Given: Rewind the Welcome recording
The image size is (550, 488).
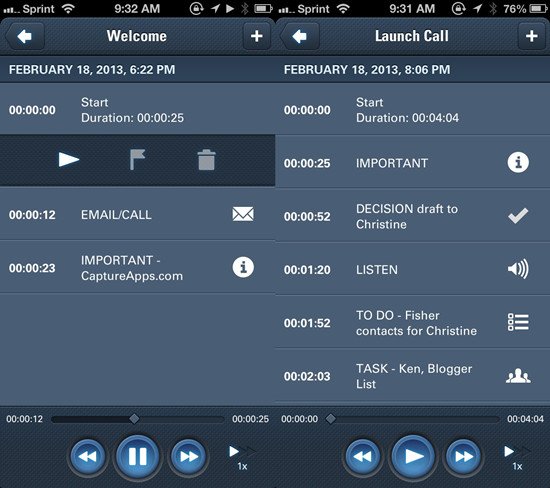Looking at the screenshot, I should pyautogui.click(x=87, y=456).
